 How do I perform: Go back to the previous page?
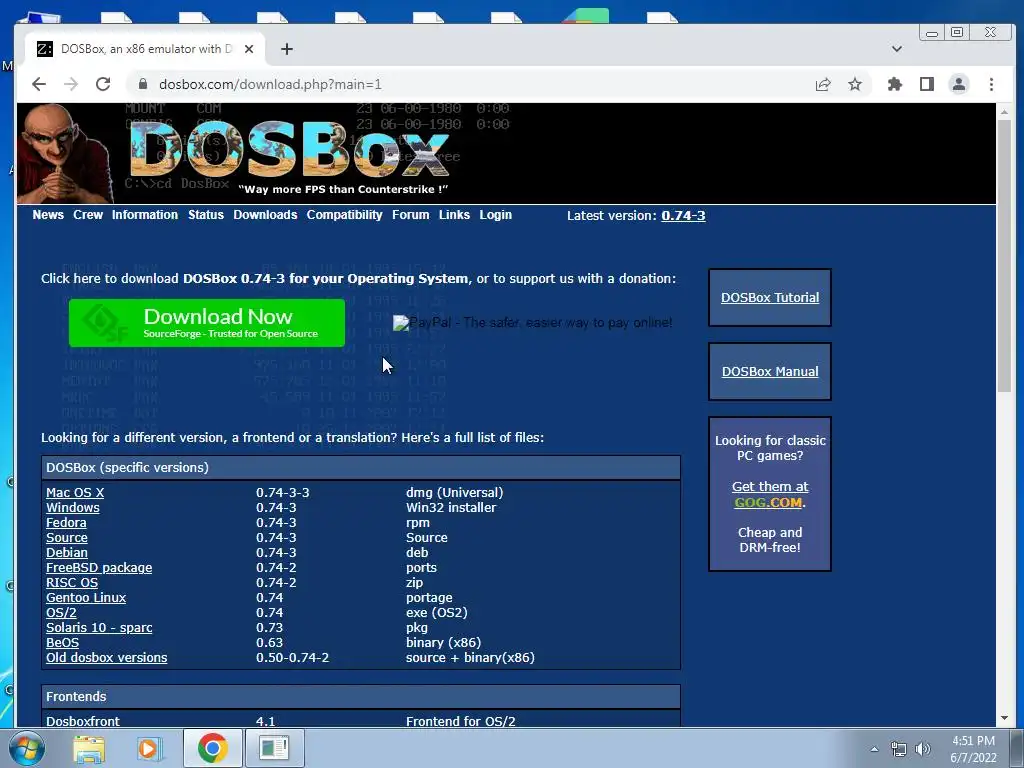tap(39, 84)
